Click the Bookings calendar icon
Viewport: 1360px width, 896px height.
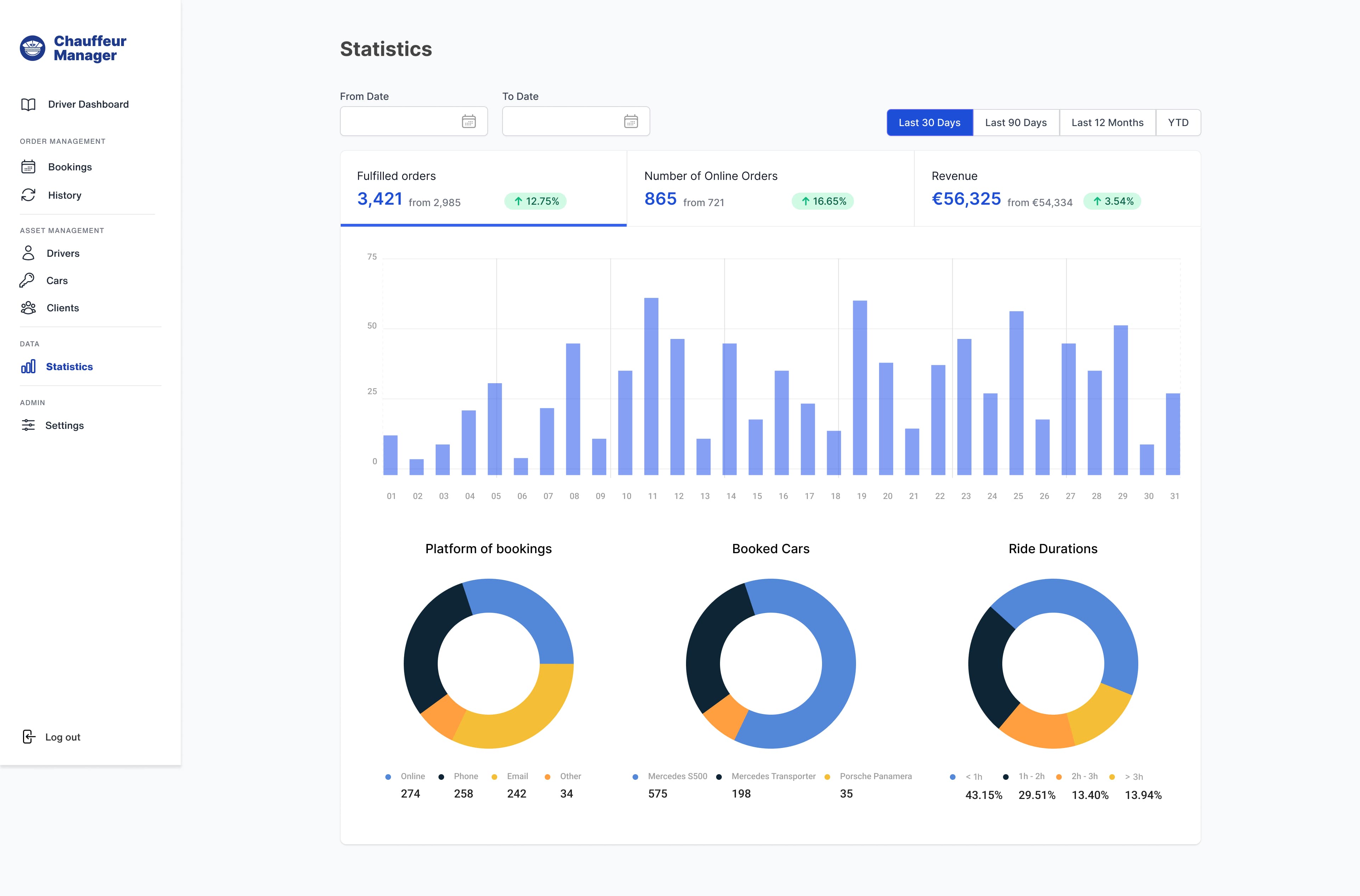point(28,167)
